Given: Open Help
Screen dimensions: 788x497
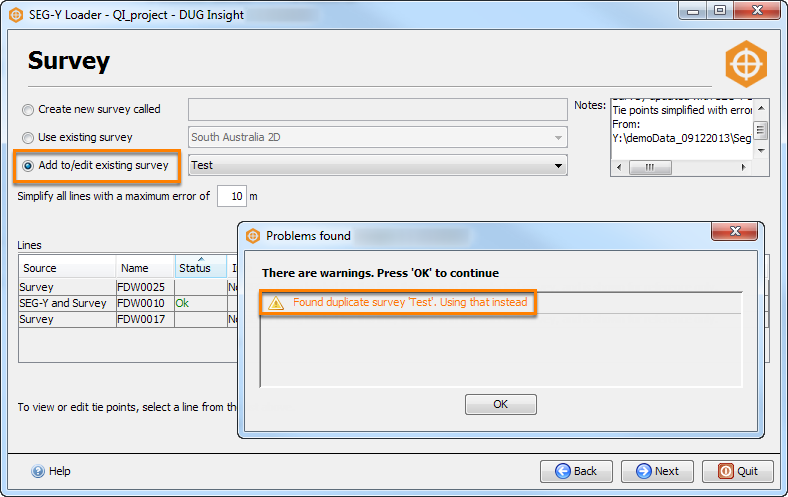Looking at the screenshot, I should click(51, 471).
